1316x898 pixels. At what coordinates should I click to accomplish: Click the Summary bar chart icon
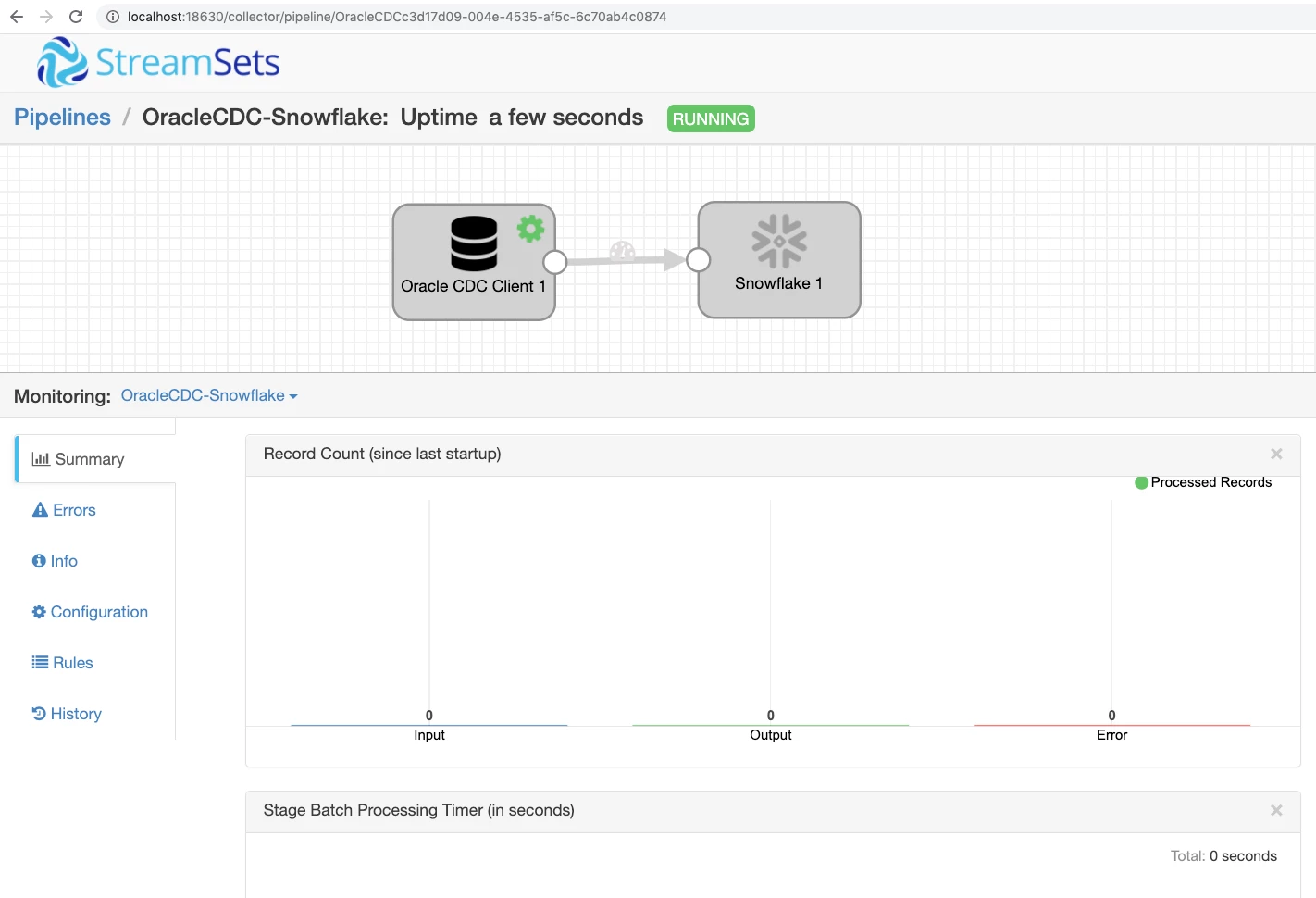point(41,459)
